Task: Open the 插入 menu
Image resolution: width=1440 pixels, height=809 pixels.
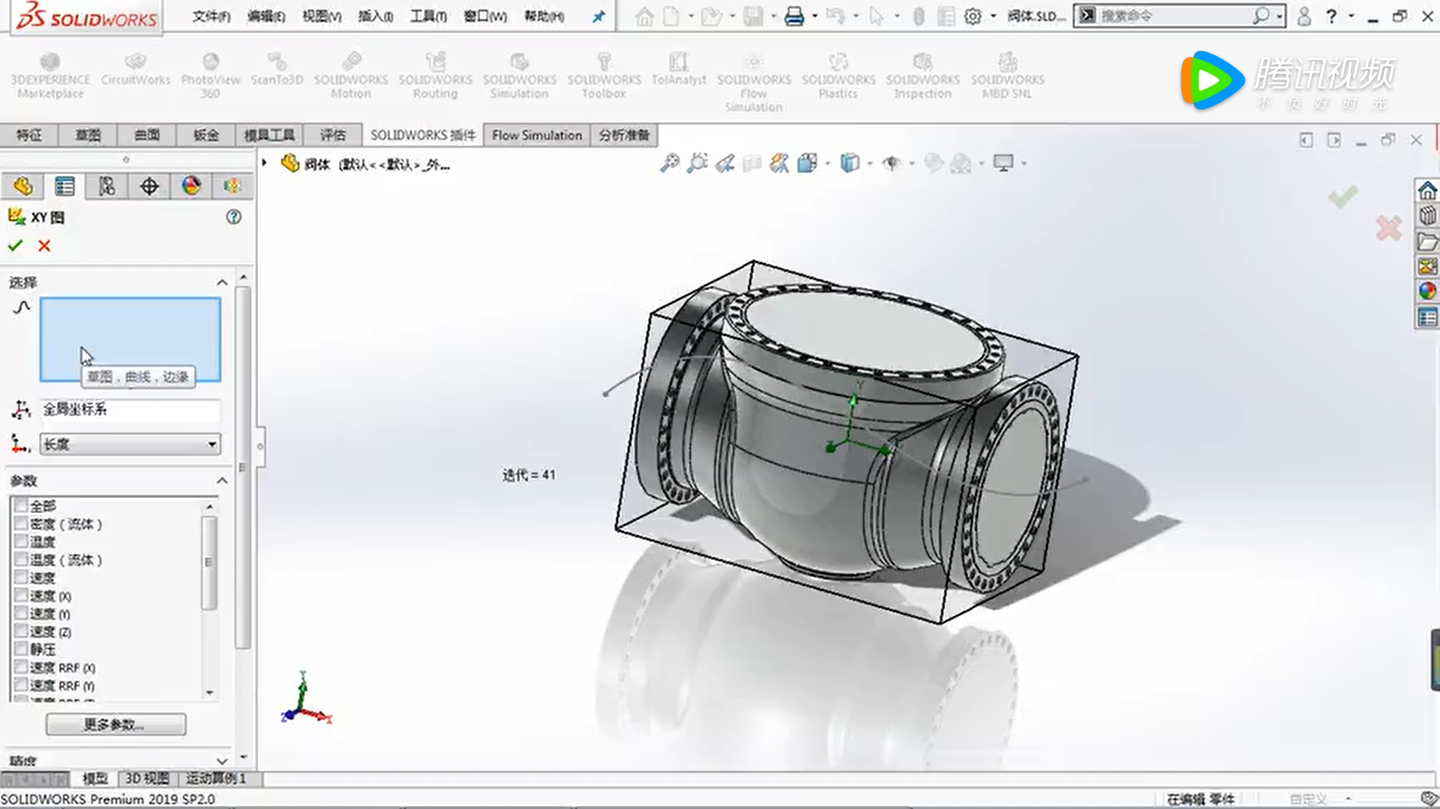Action: [x=373, y=16]
